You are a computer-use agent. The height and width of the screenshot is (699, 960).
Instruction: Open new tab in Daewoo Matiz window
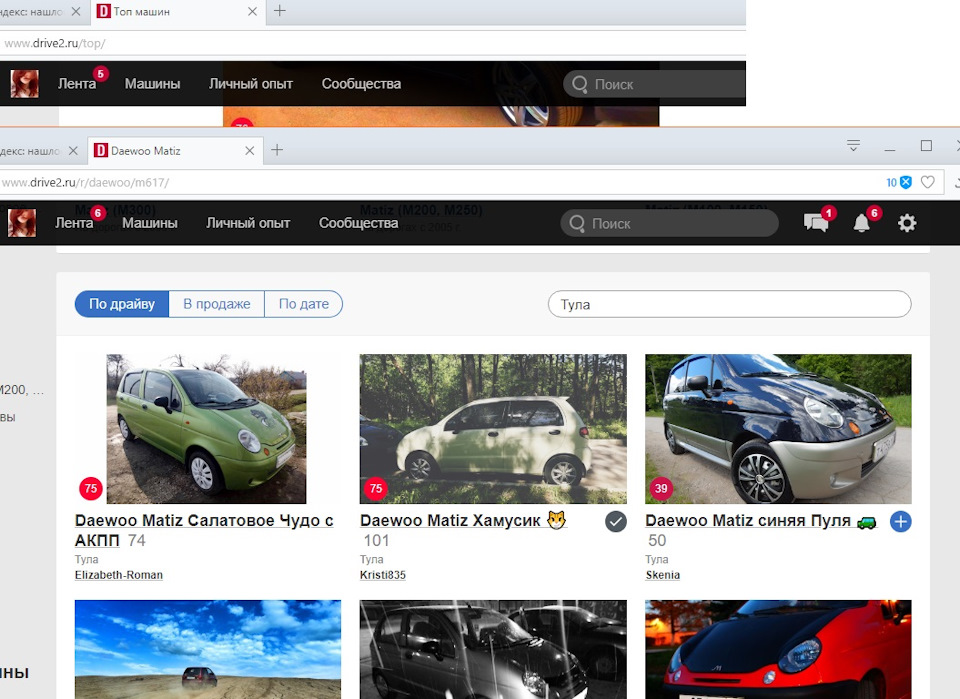point(277,150)
